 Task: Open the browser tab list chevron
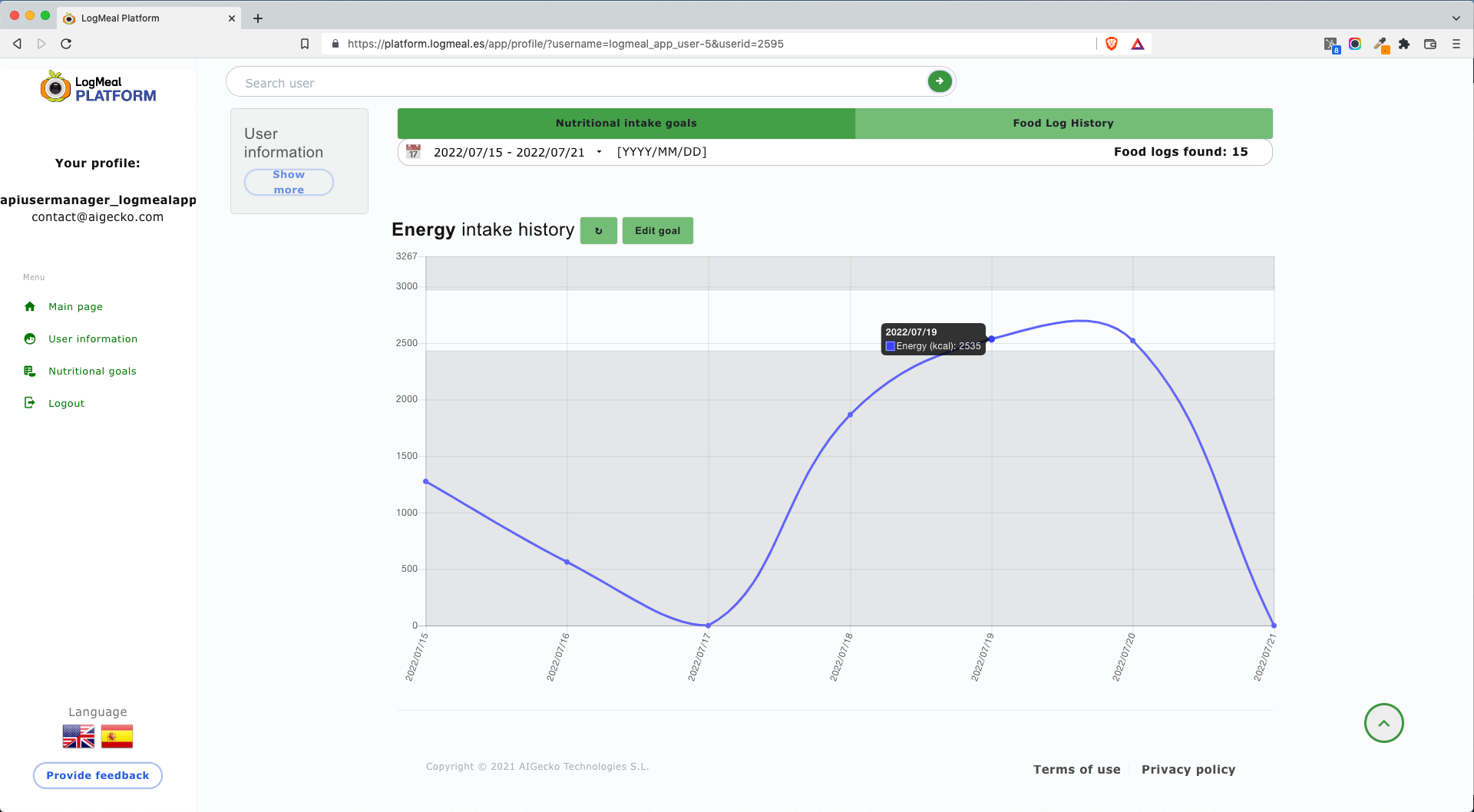pyautogui.click(x=1456, y=18)
